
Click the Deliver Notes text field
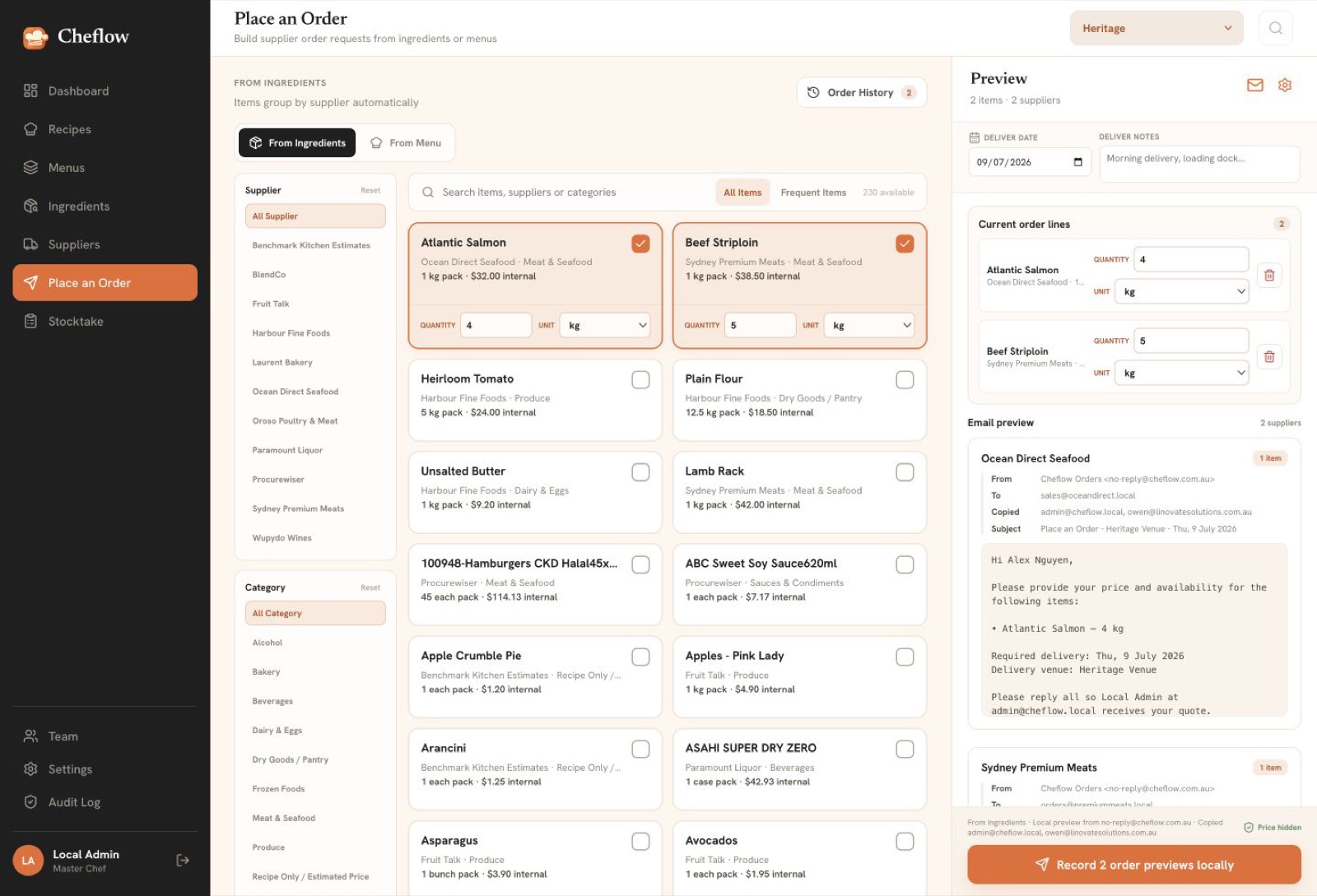click(1199, 164)
